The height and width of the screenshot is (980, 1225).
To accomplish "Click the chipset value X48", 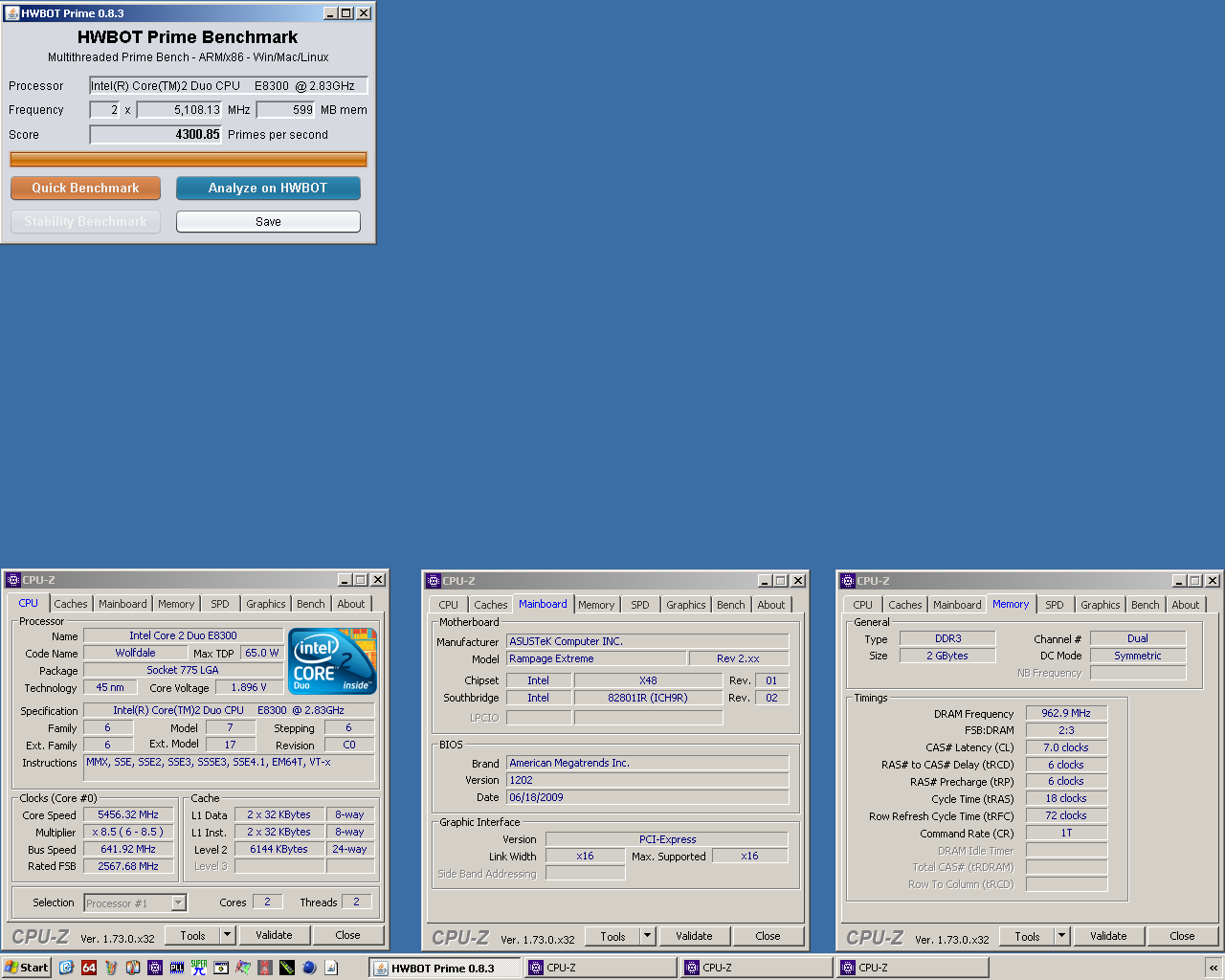I will (648, 680).
